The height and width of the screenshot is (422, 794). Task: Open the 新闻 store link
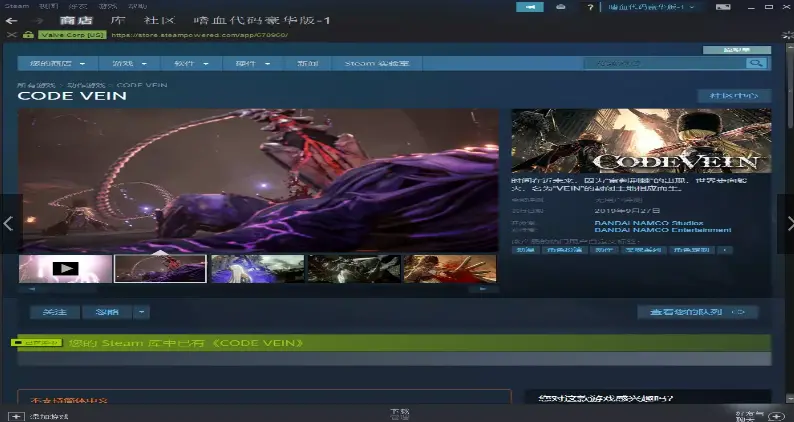(x=307, y=63)
